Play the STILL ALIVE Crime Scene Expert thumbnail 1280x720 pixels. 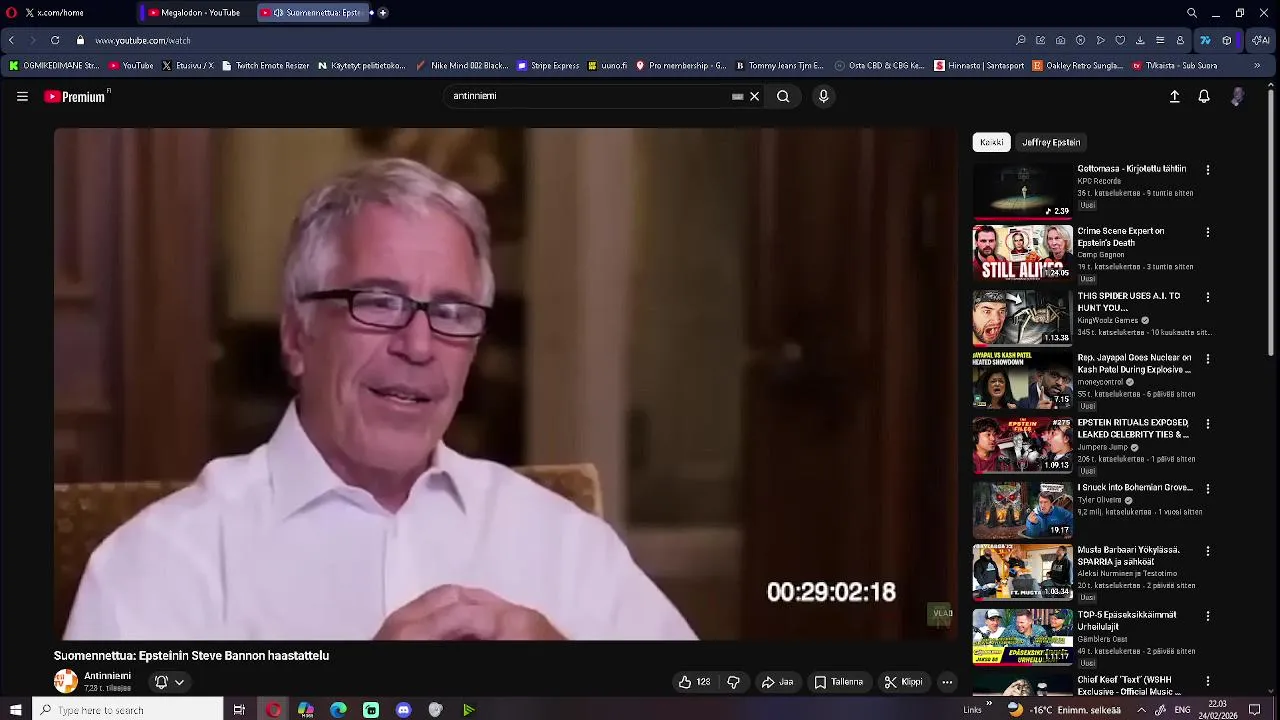pos(1022,253)
